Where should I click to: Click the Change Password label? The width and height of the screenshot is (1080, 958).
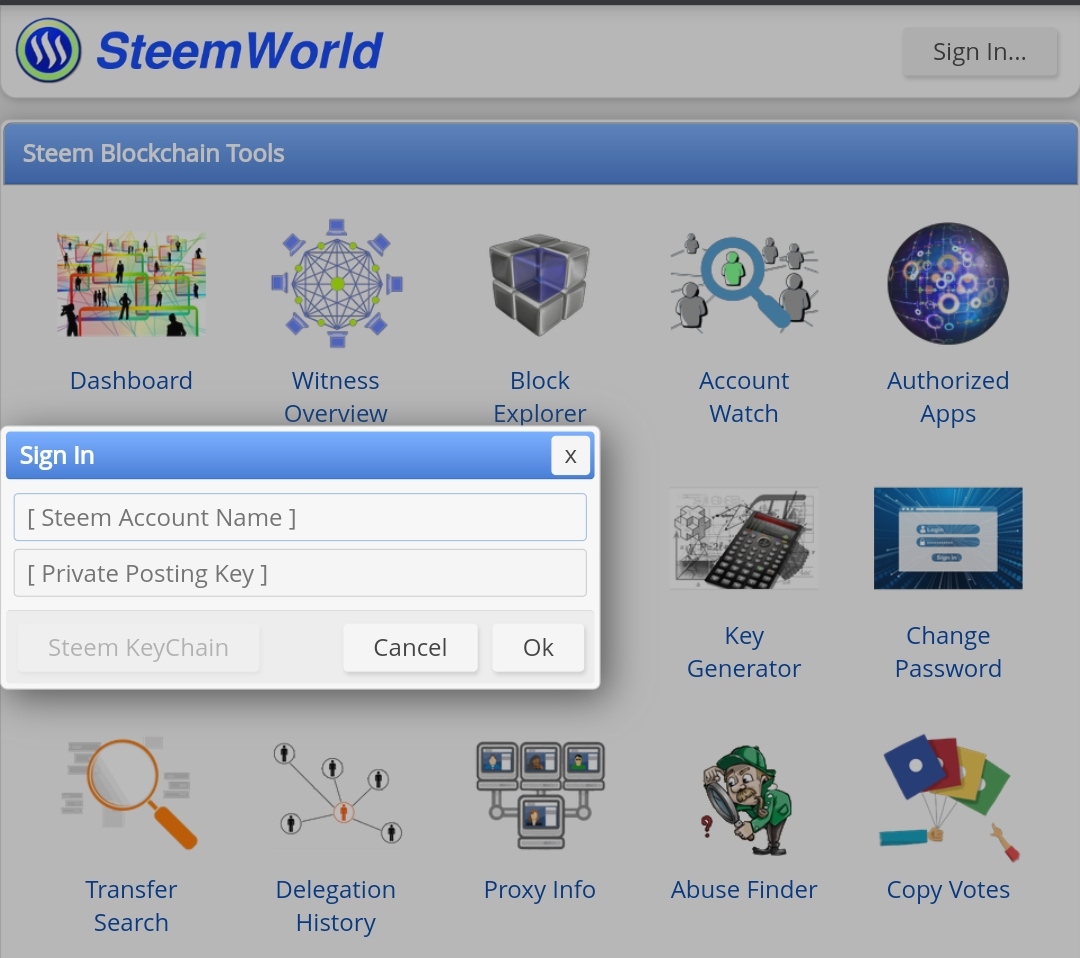click(x=948, y=652)
